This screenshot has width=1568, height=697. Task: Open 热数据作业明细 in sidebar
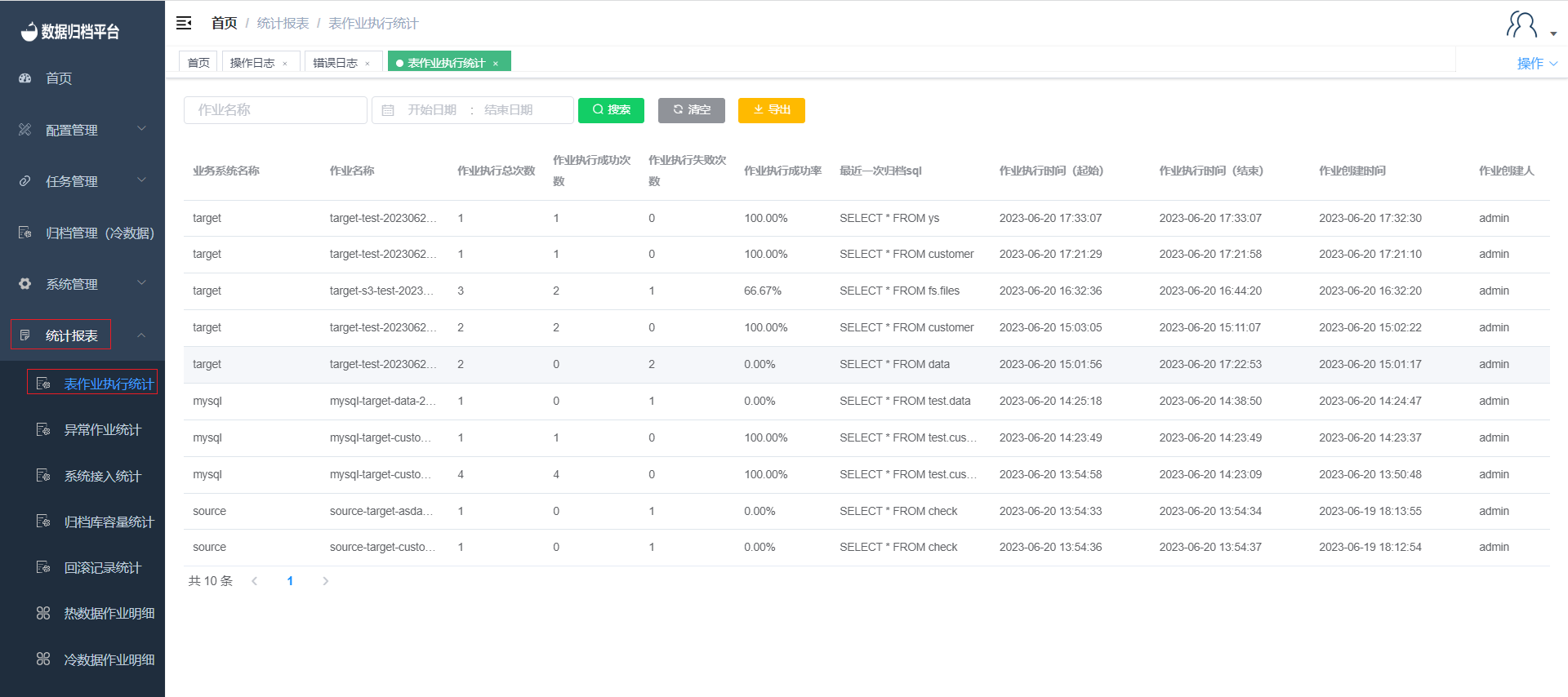(109, 613)
